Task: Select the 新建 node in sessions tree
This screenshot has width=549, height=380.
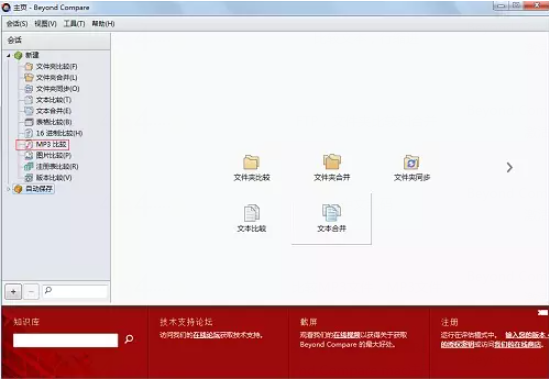Action: (x=32, y=55)
